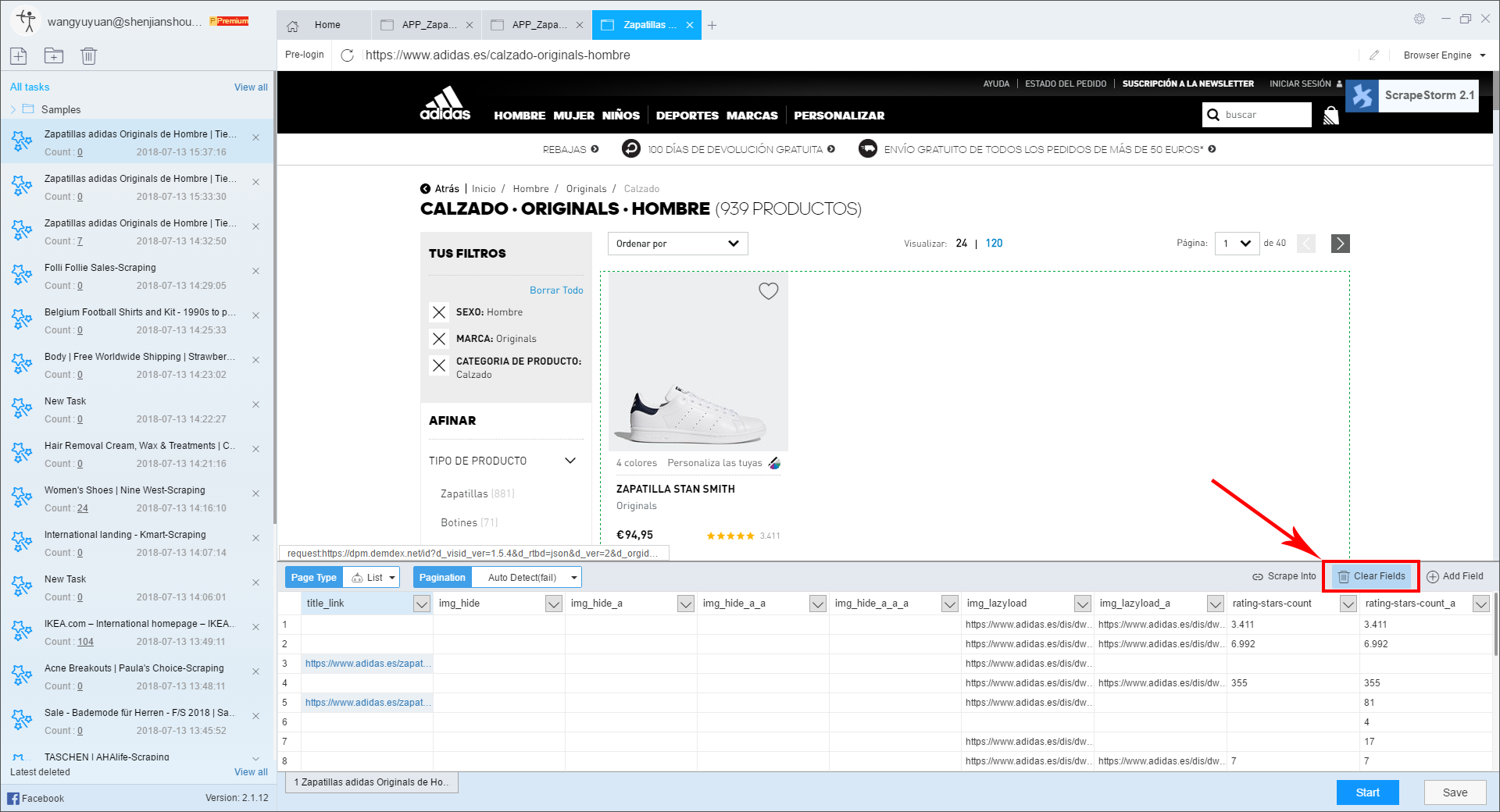Click the new folder icon
Screen dimensions: 1500x812
[x=54, y=55]
